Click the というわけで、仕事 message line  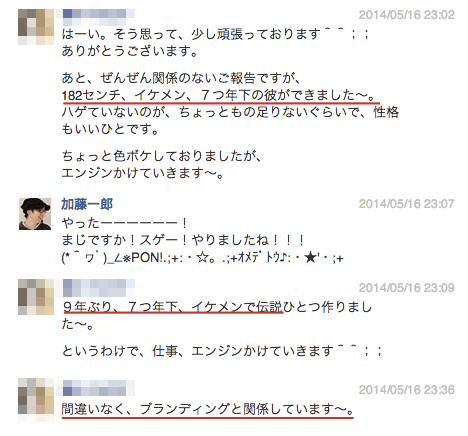pyautogui.click(x=221, y=351)
